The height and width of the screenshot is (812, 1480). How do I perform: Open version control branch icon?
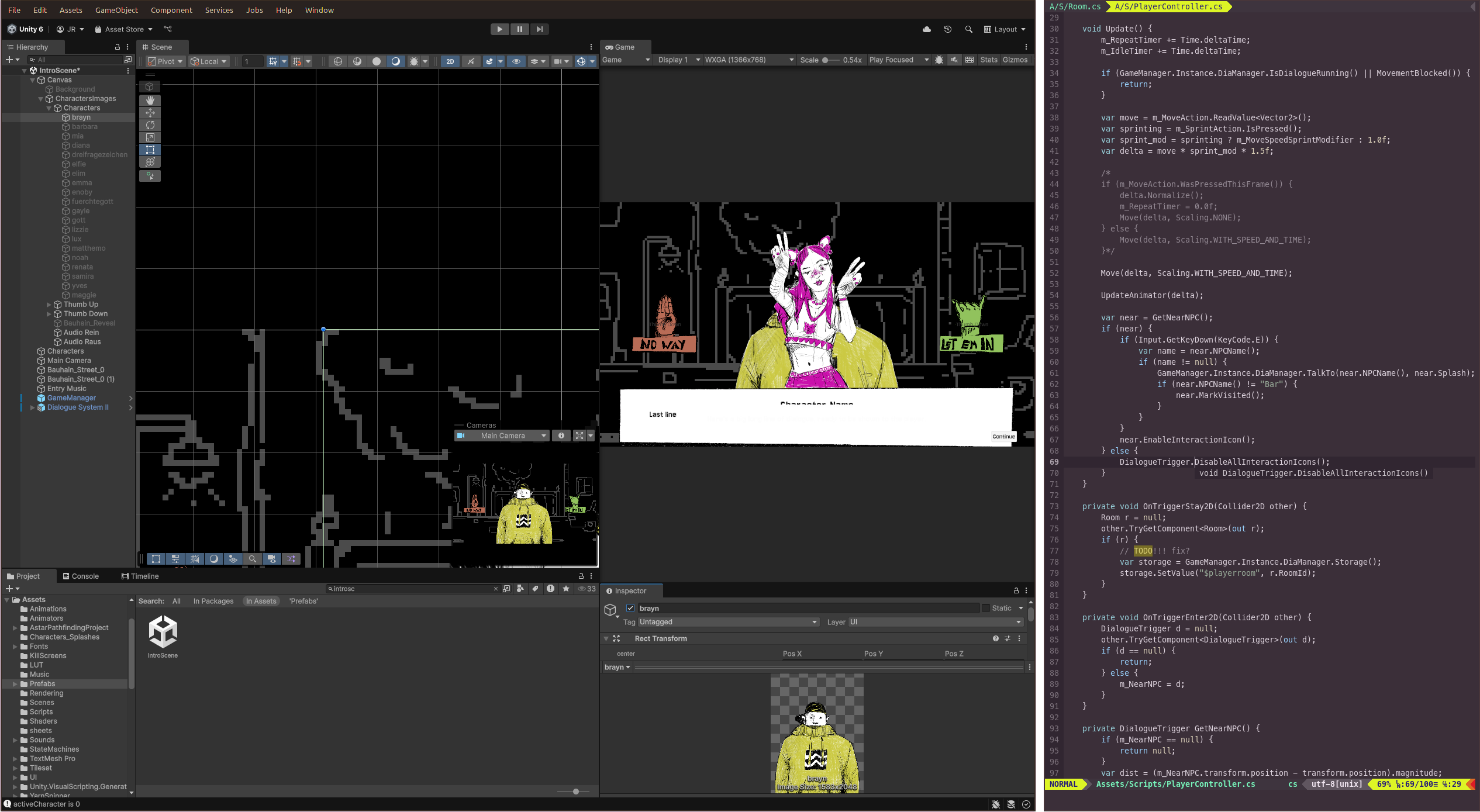click(x=168, y=29)
